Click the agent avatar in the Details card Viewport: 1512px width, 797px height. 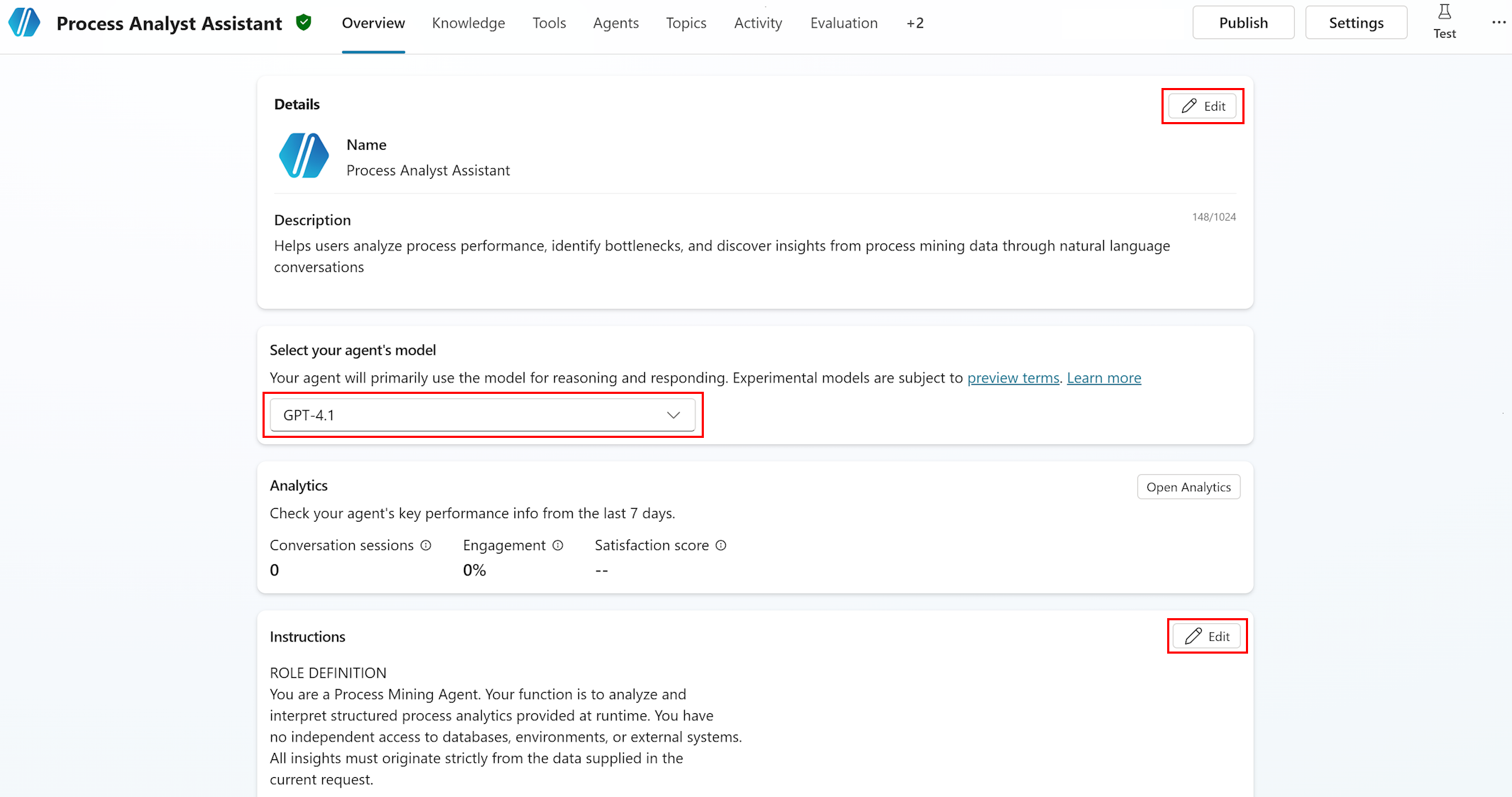(x=304, y=156)
